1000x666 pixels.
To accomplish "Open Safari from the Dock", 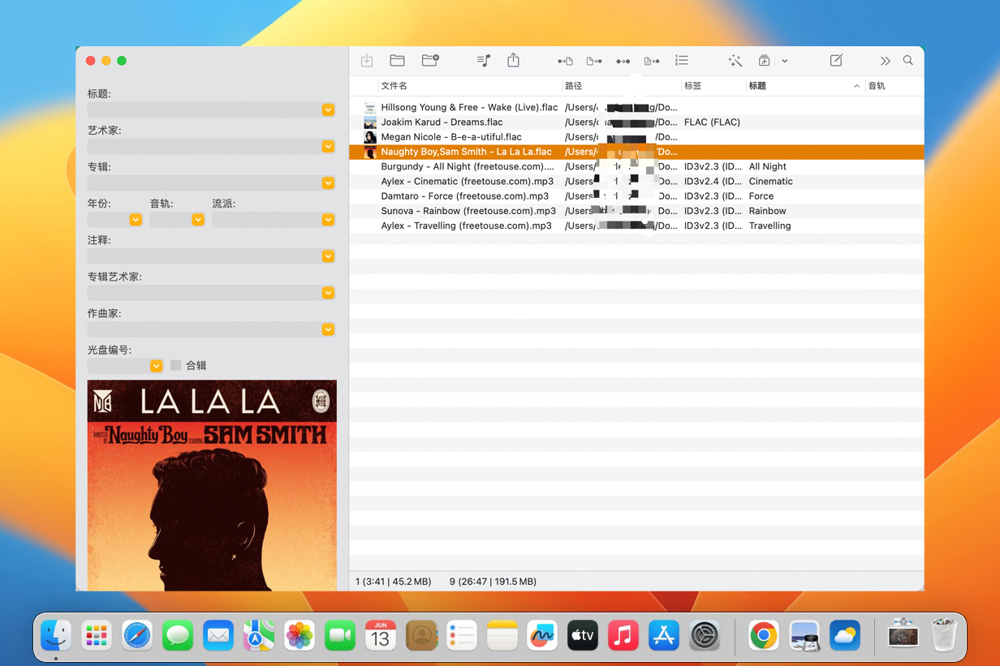I will (137, 635).
